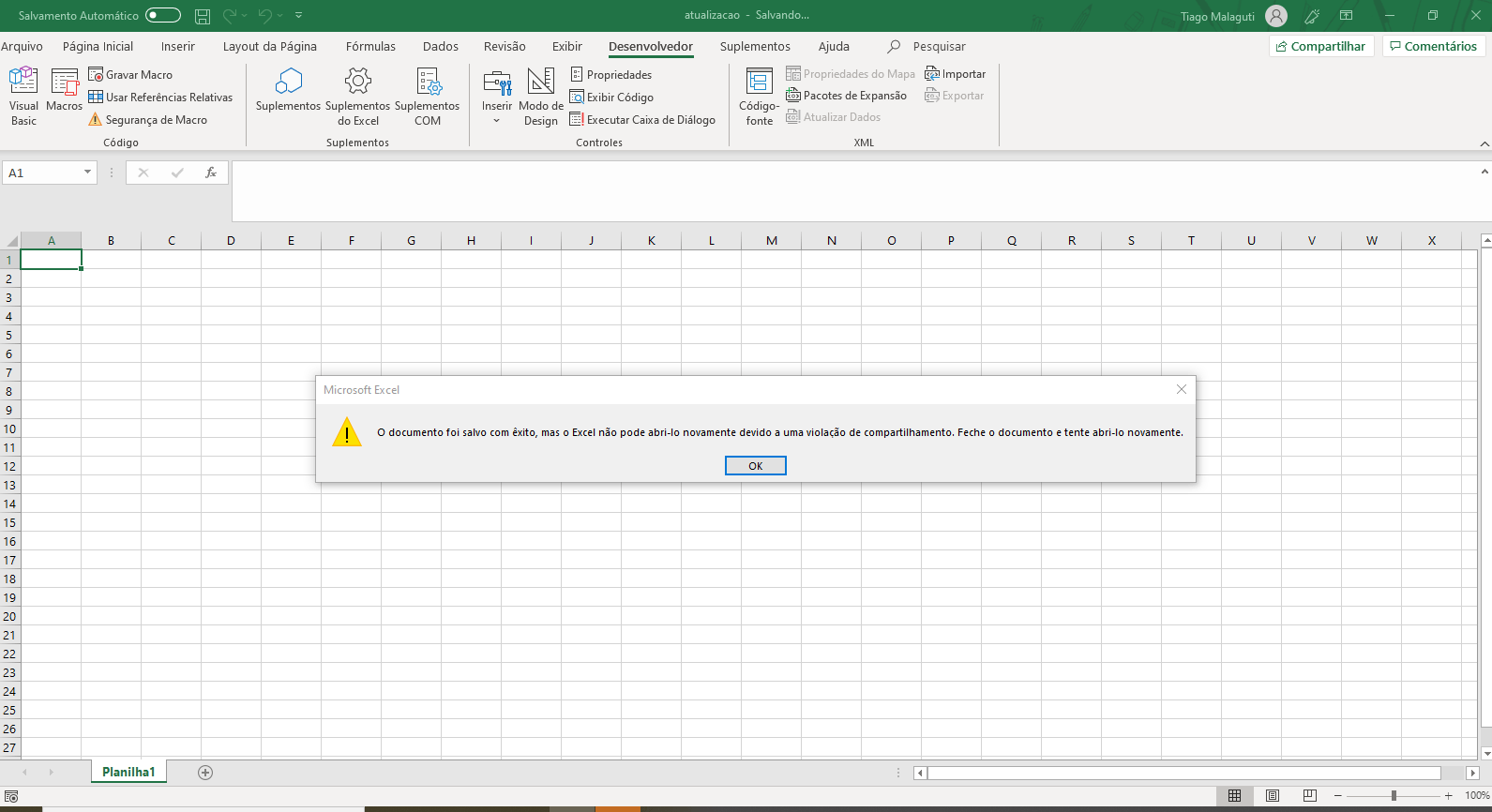Click Importar XML data
The height and width of the screenshot is (812, 1492).
[955, 73]
